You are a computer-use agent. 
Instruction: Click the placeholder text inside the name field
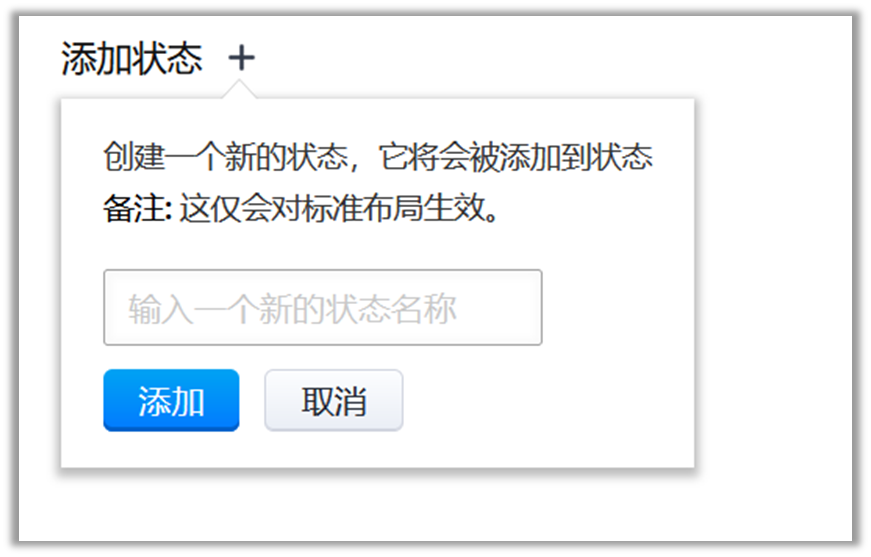(292, 309)
